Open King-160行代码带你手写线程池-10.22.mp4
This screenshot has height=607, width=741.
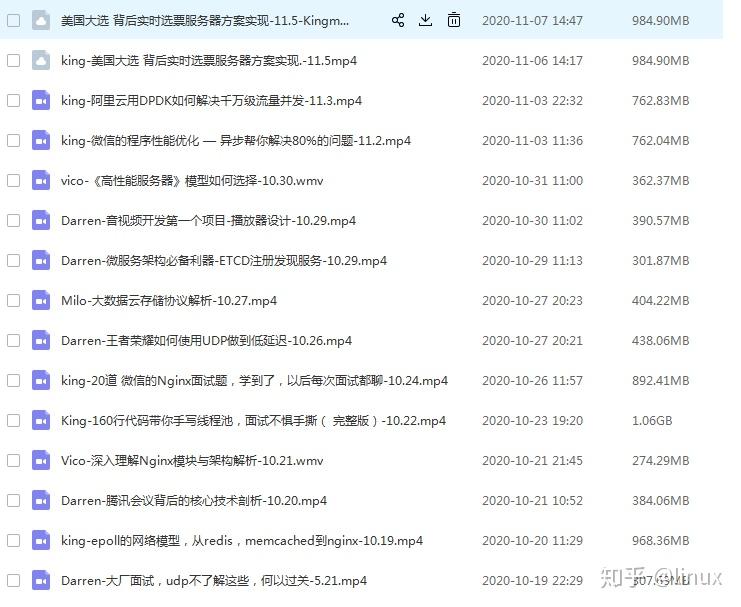(253, 421)
